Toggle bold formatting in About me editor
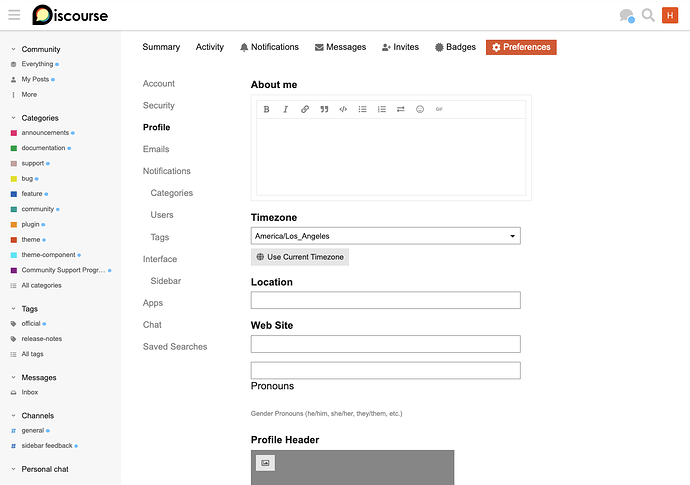 coord(266,109)
